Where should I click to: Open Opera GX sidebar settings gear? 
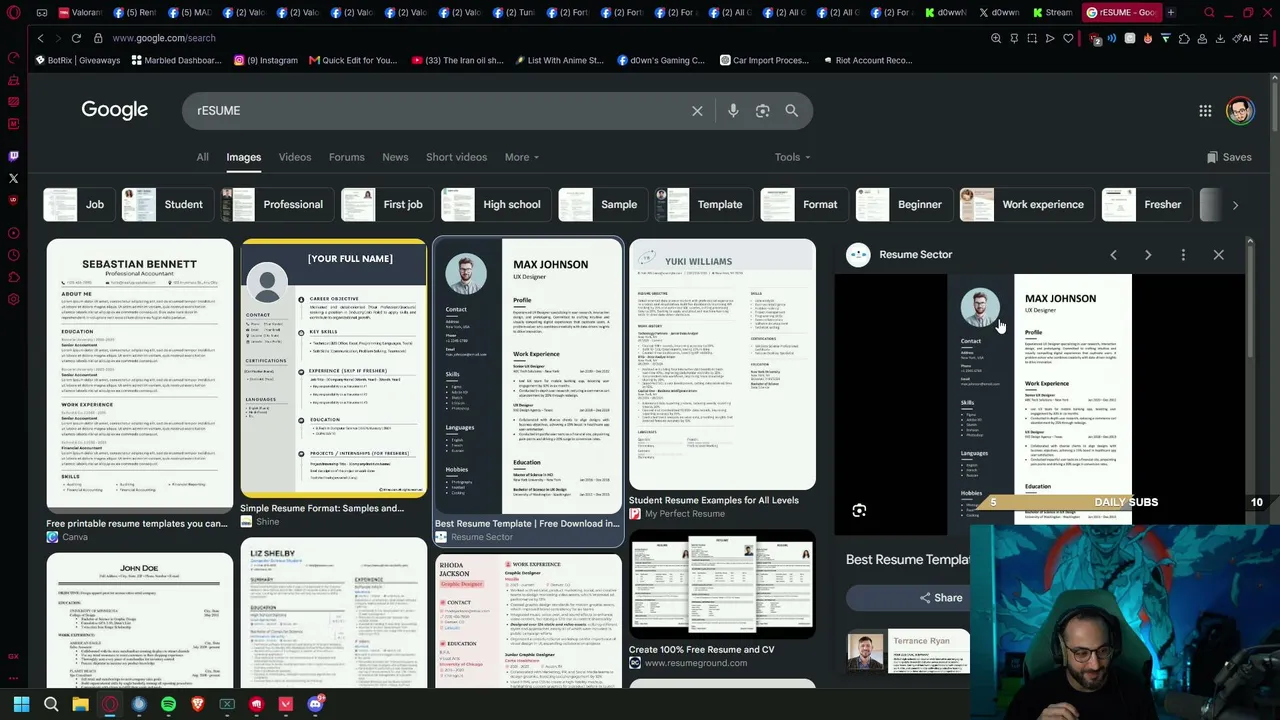point(13,299)
